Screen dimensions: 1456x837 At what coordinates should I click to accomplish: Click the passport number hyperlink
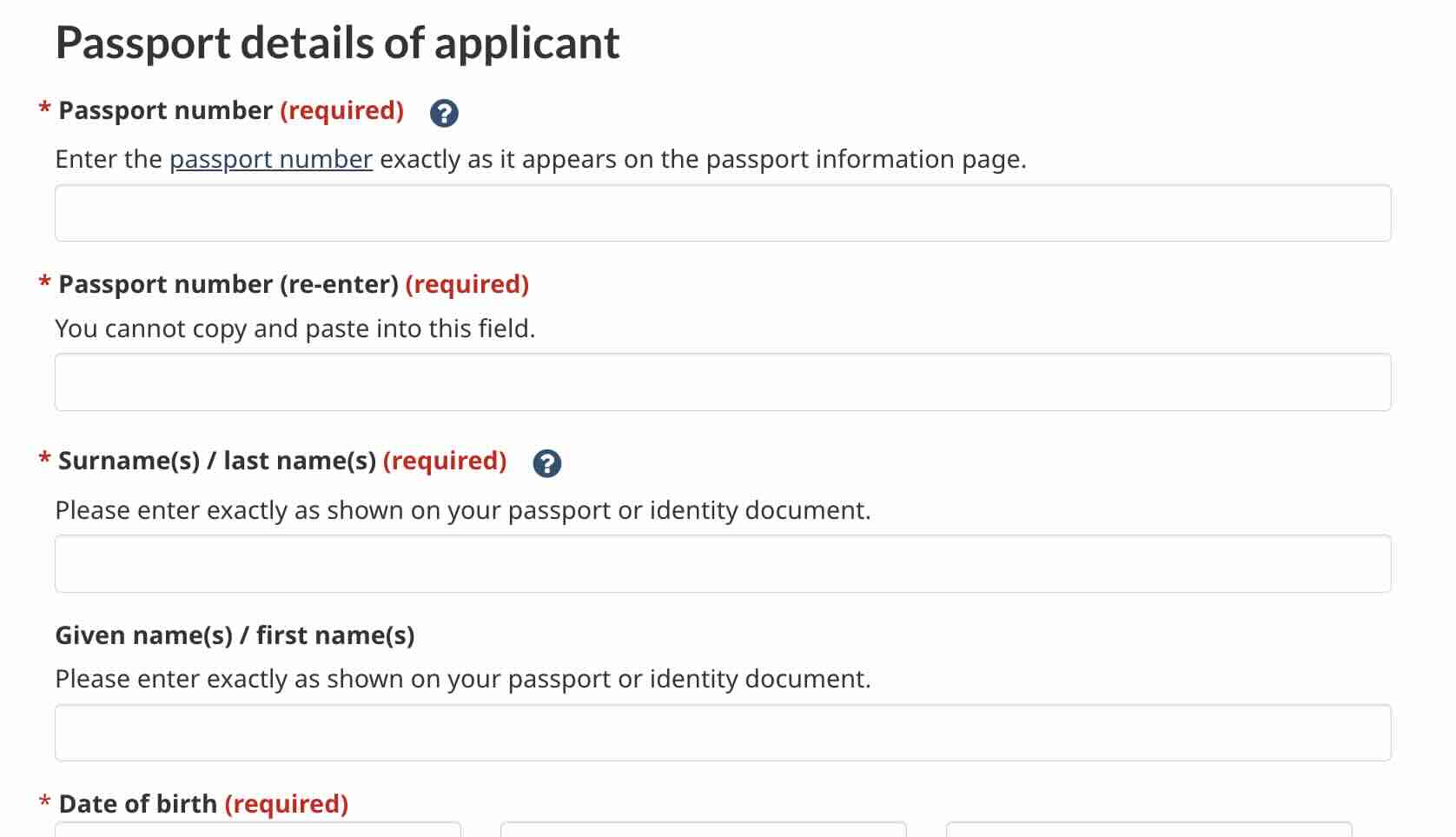(x=270, y=159)
